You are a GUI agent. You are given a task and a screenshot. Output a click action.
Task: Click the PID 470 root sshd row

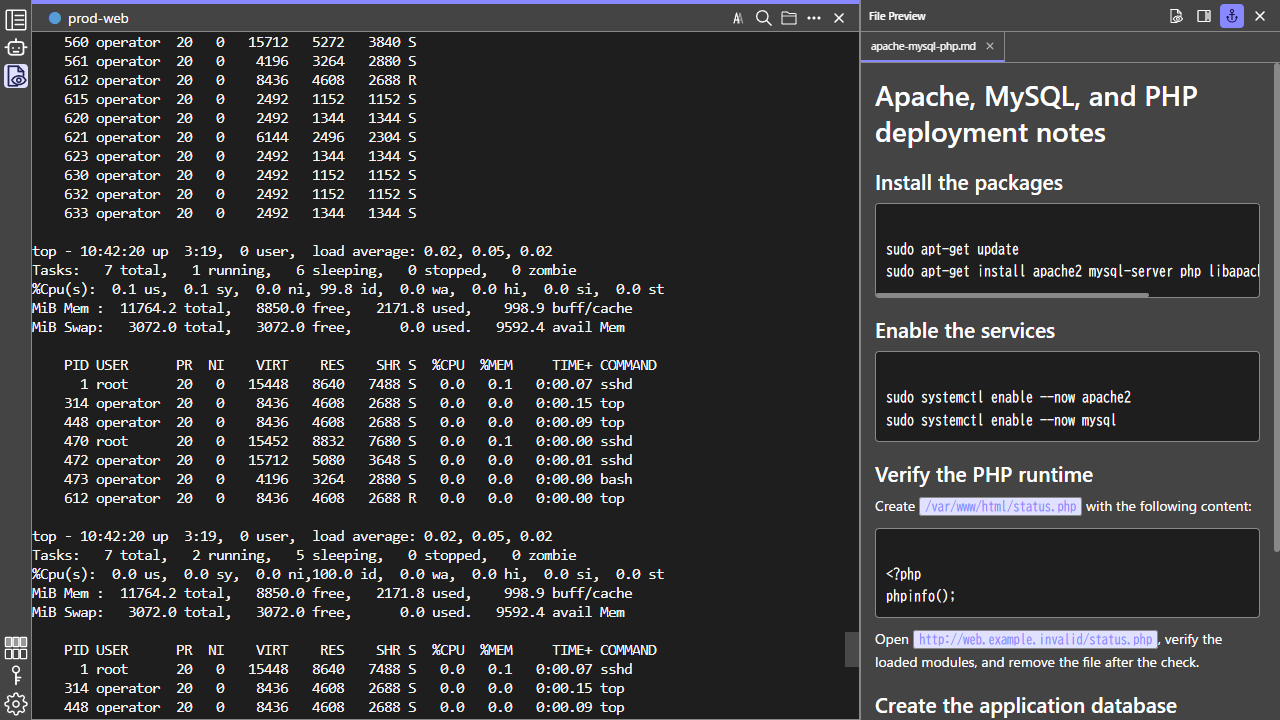click(348, 441)
